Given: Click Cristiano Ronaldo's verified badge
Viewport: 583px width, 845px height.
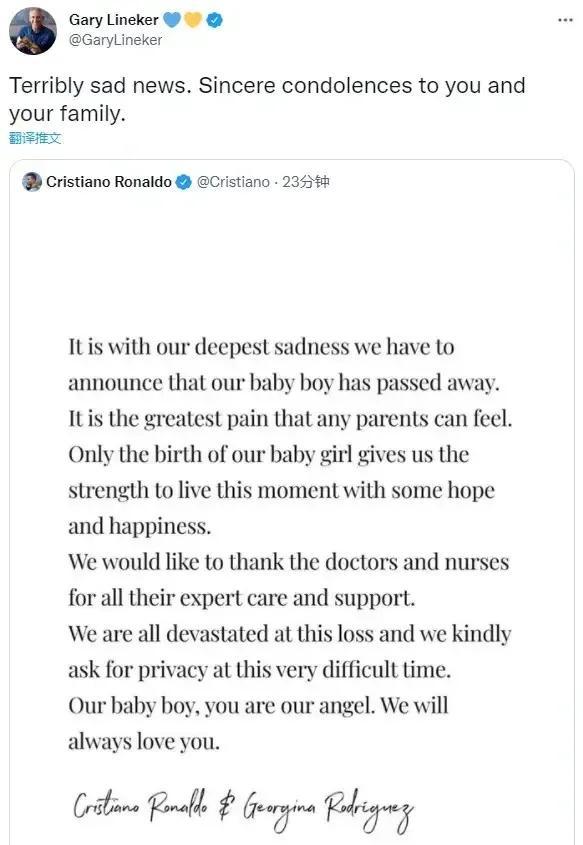Looking at the screenshot, I should tap(184, 182).
